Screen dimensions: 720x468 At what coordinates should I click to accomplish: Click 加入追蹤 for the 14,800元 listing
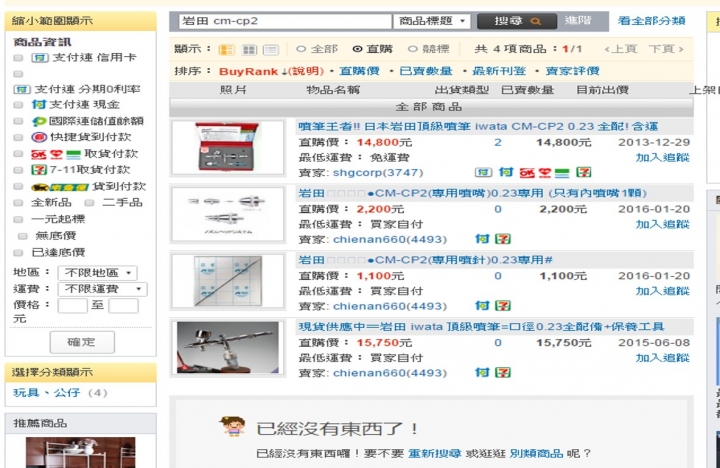662,158
